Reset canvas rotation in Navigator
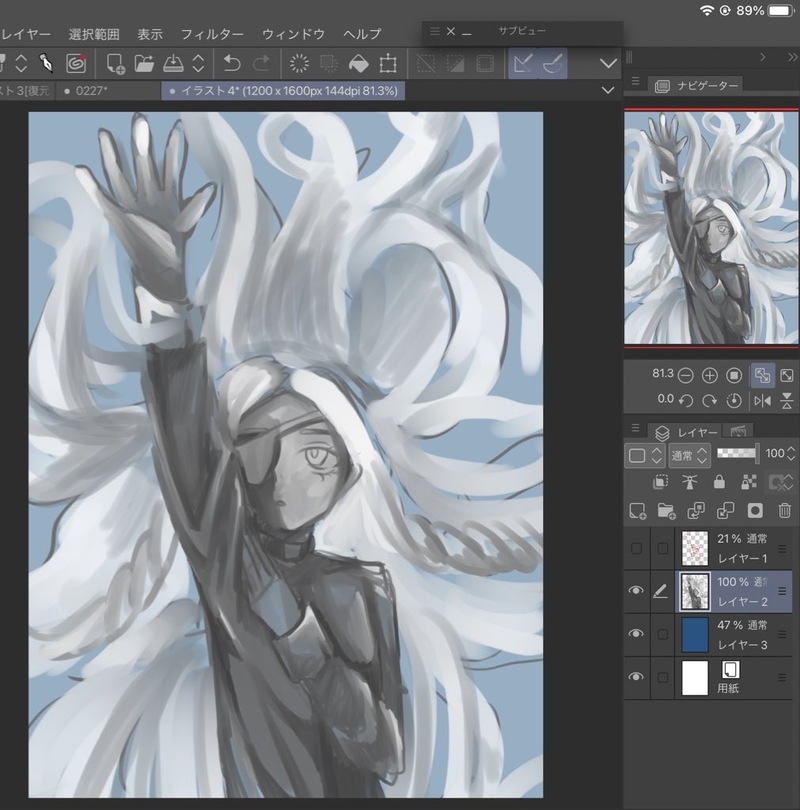The width and height of the screenshot is (800, 810). tap(734, 401)
